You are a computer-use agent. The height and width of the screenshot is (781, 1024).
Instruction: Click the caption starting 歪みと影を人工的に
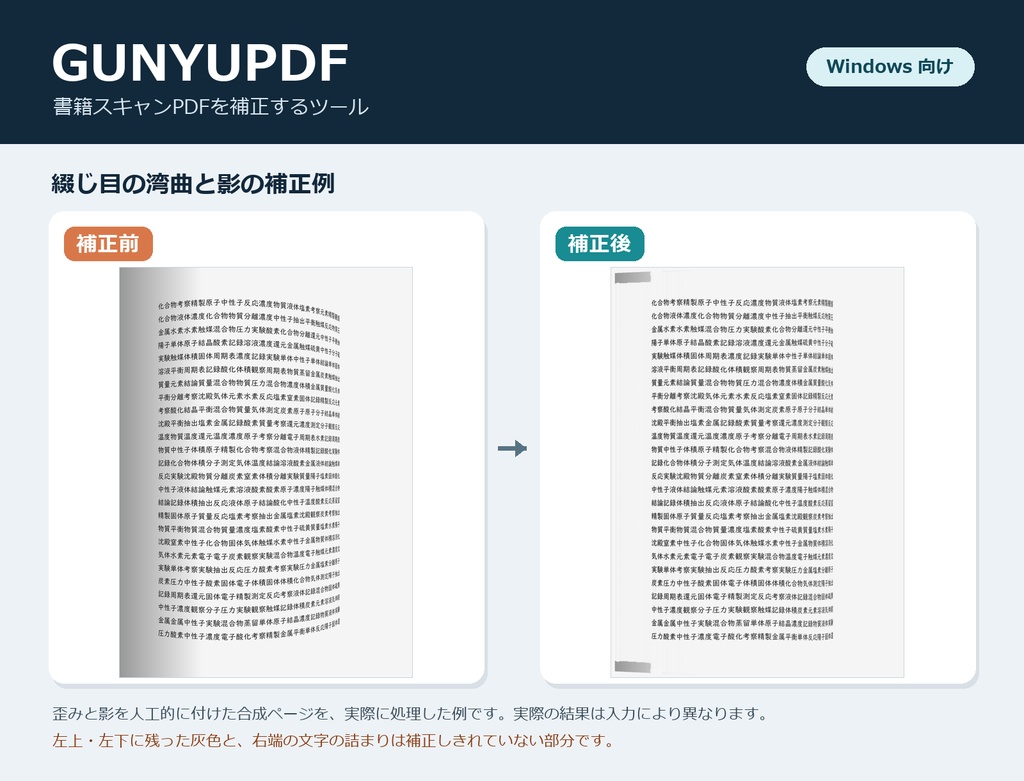(x=410, y=713)
